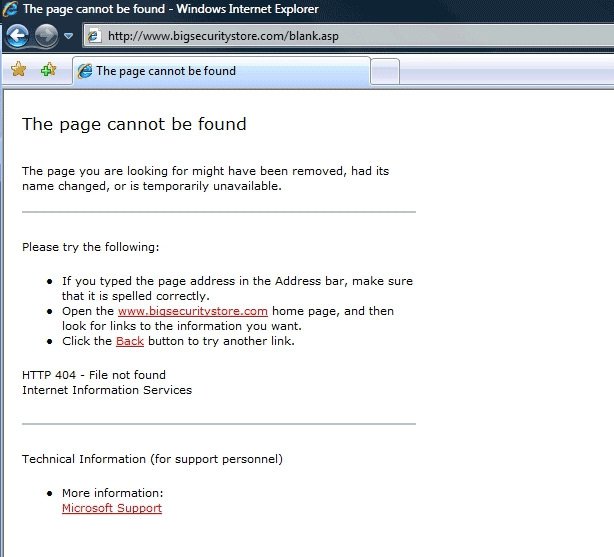Click Internet Explorer icon on the tab
The image size is (614, 557).
85,71
